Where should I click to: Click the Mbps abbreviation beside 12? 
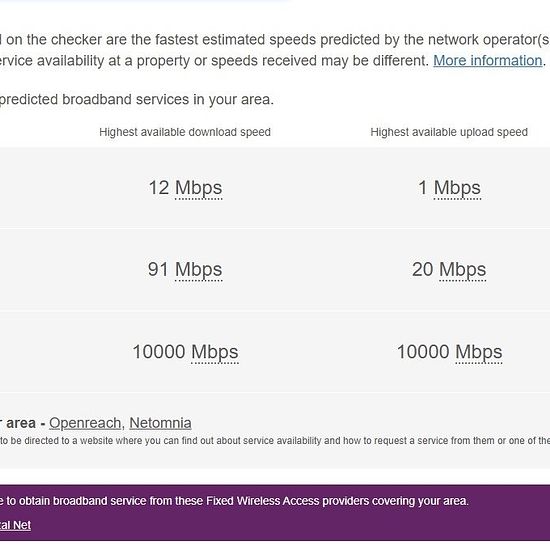point(199,188)
